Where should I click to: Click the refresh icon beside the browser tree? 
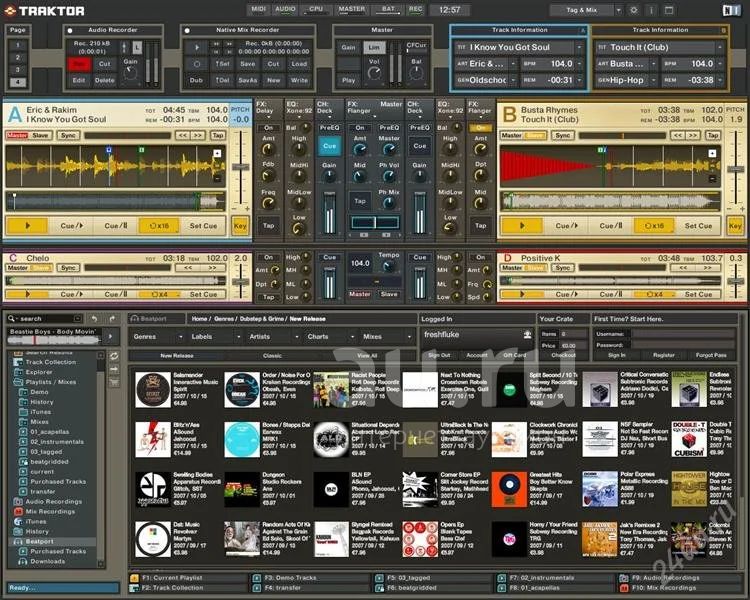pos(114,356)
